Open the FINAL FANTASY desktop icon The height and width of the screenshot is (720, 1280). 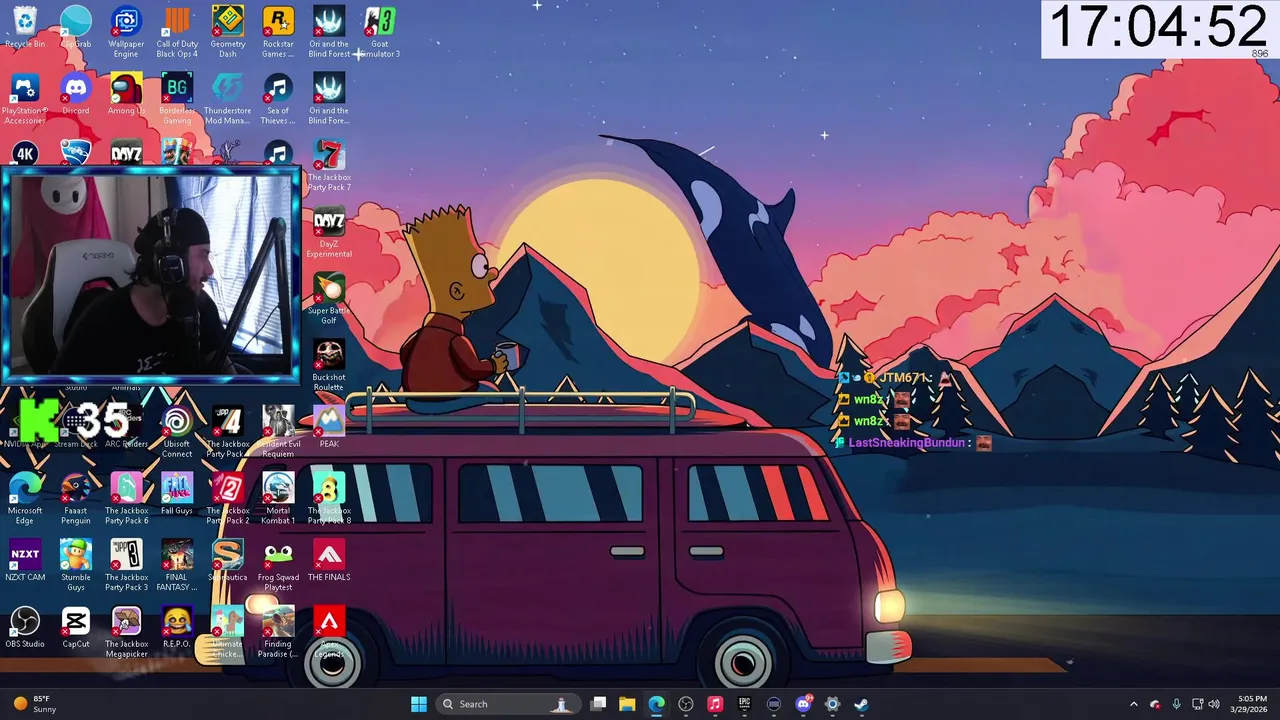(x=177, y=566)
